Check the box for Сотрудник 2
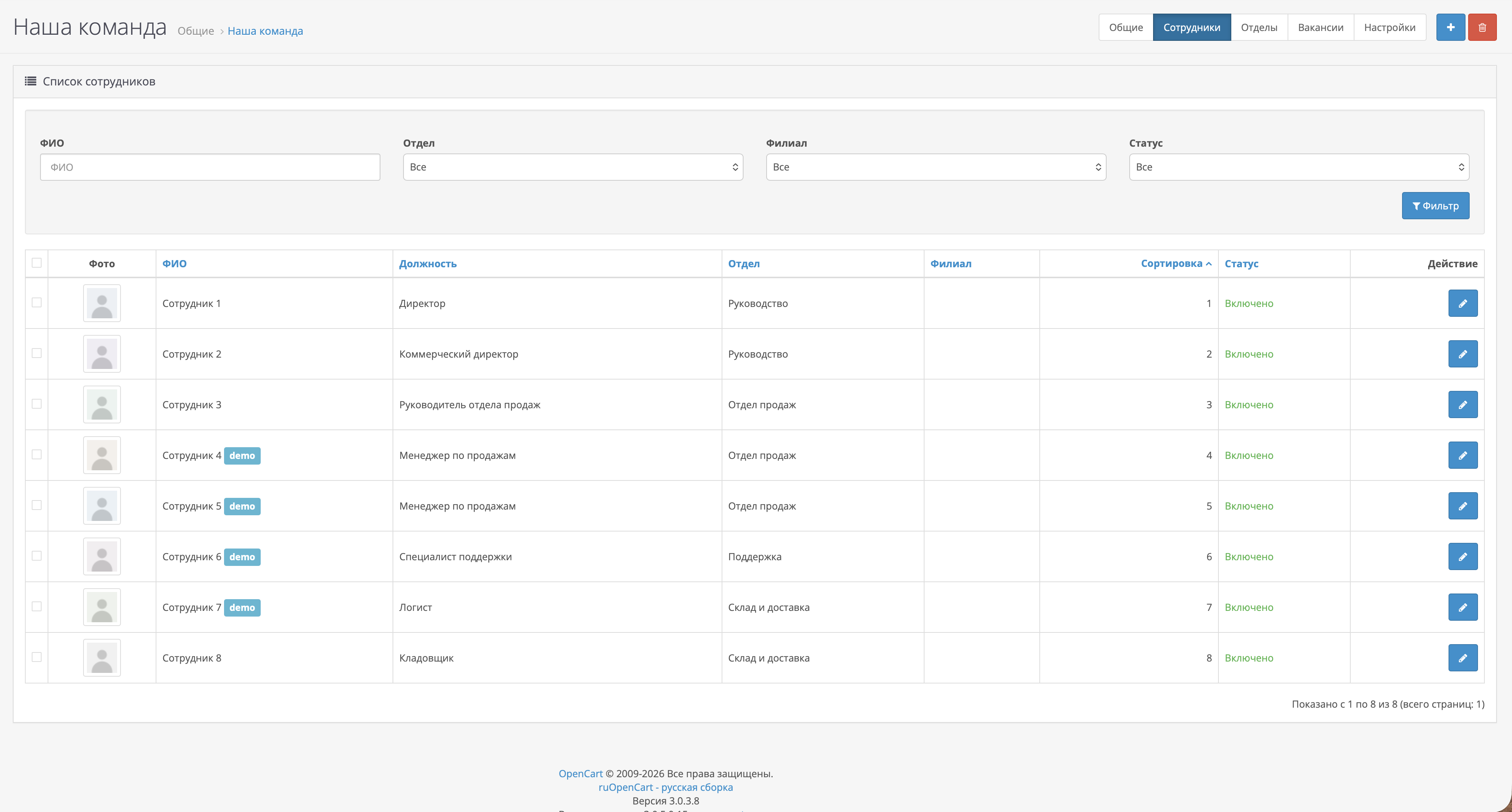This screenshot has height=812, width=1512. pyautogui.click(x=36, y=353)
